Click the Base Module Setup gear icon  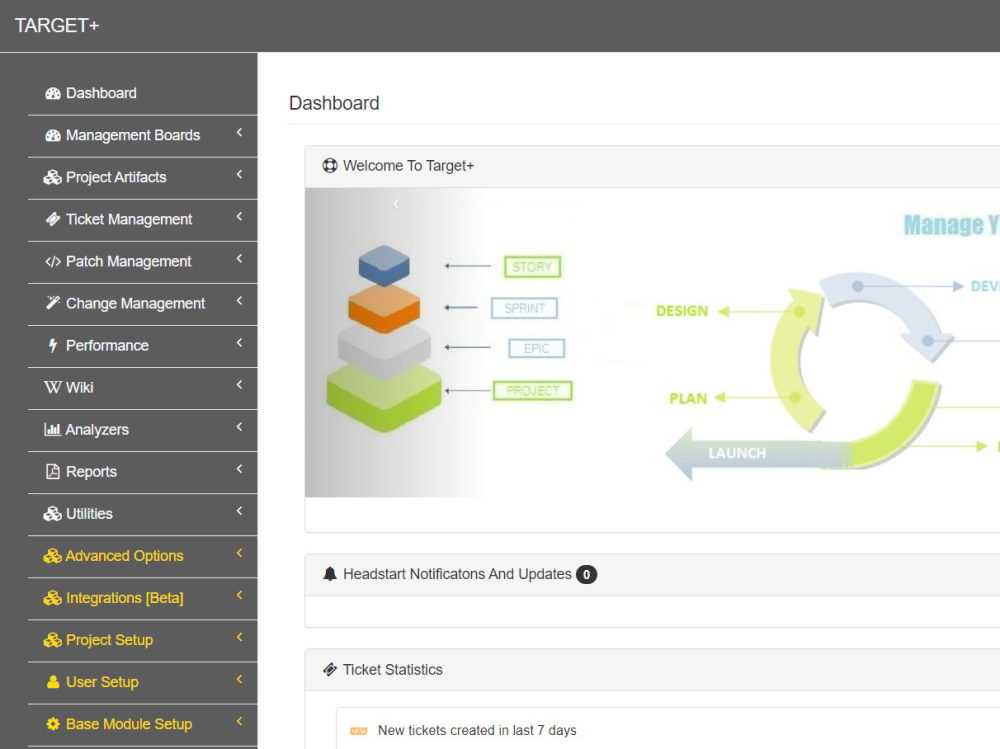(53, 724)
